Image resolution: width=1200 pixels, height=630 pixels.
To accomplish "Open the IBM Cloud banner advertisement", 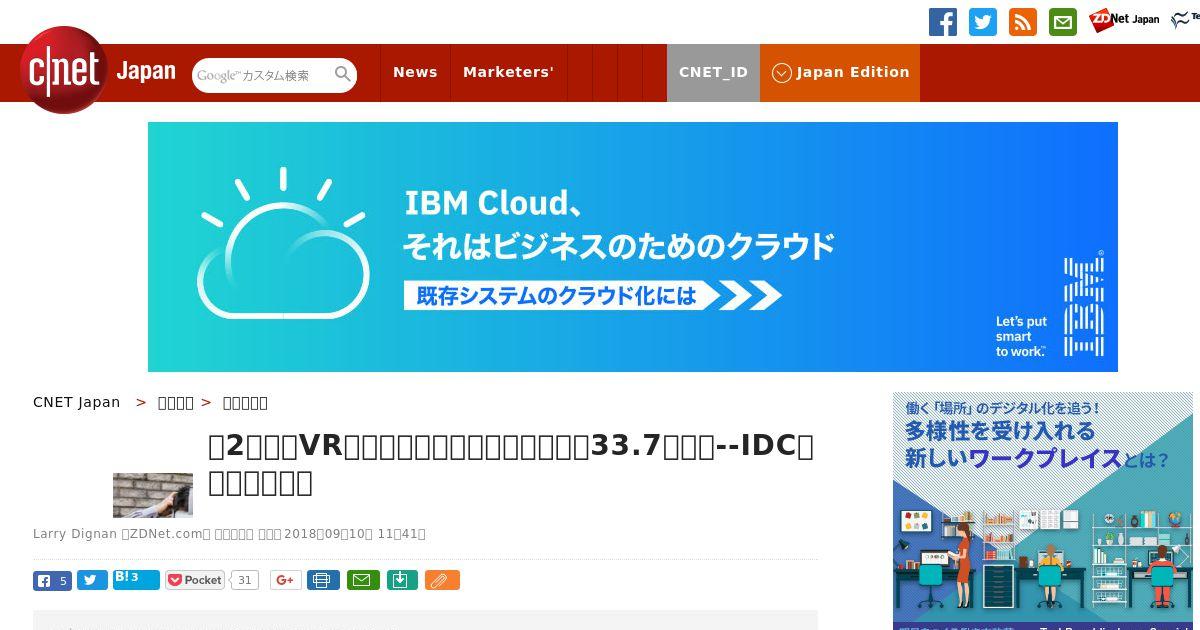I will click(x=632, y=247).
